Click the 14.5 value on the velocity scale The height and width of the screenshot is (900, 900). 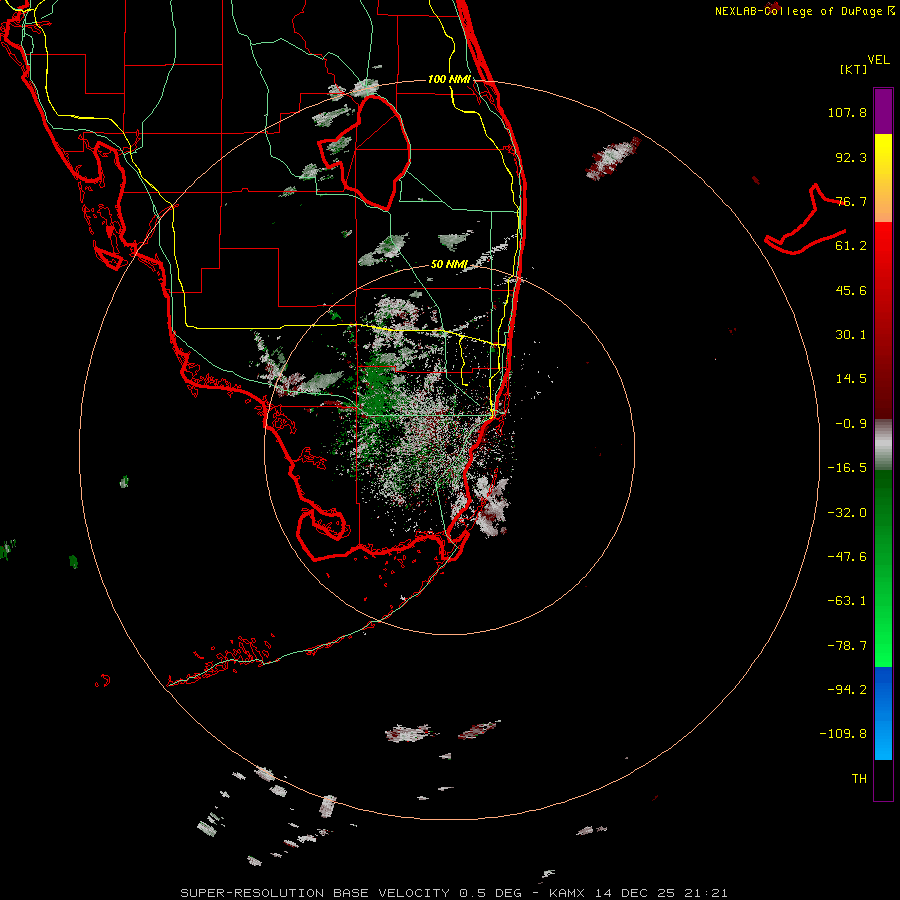click(x=851, y=379)
